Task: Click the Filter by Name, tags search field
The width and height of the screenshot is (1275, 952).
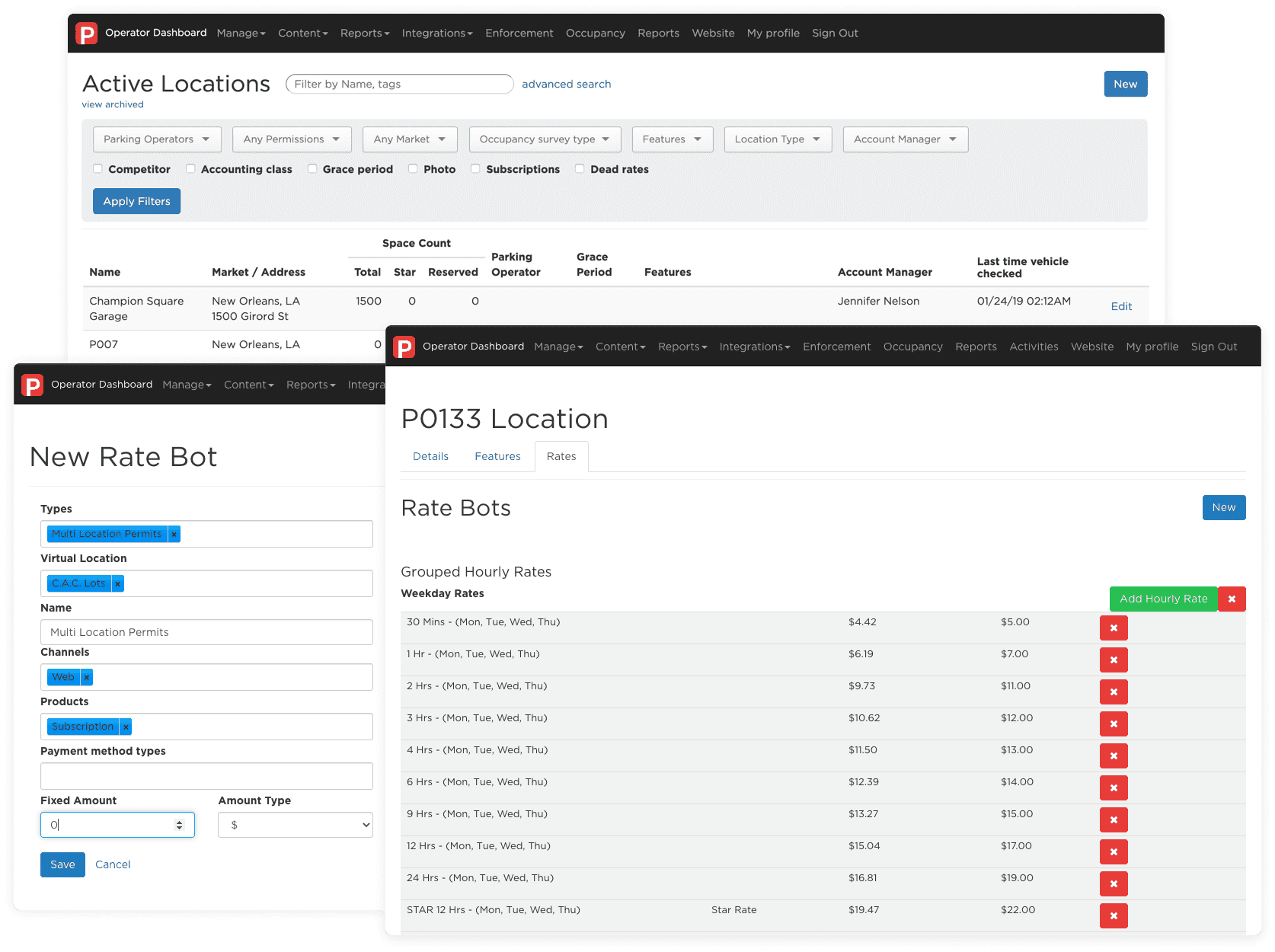Action: pyautogui.click(x=399, y=84)
